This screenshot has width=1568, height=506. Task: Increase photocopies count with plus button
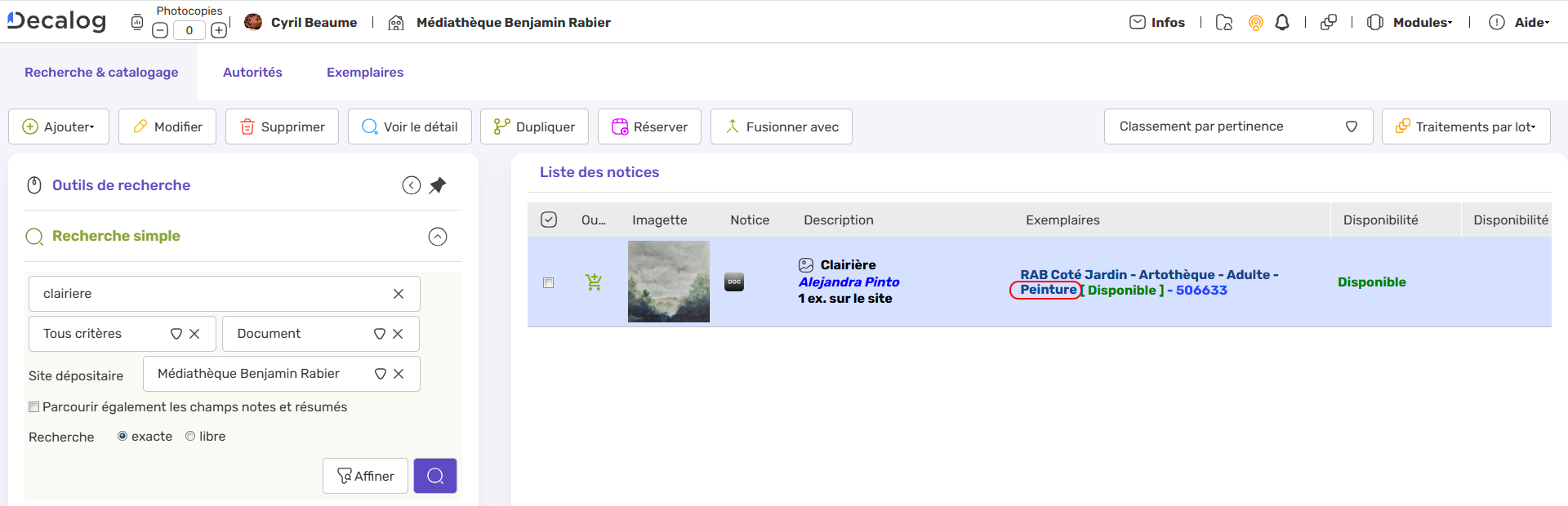pos(219,30)
